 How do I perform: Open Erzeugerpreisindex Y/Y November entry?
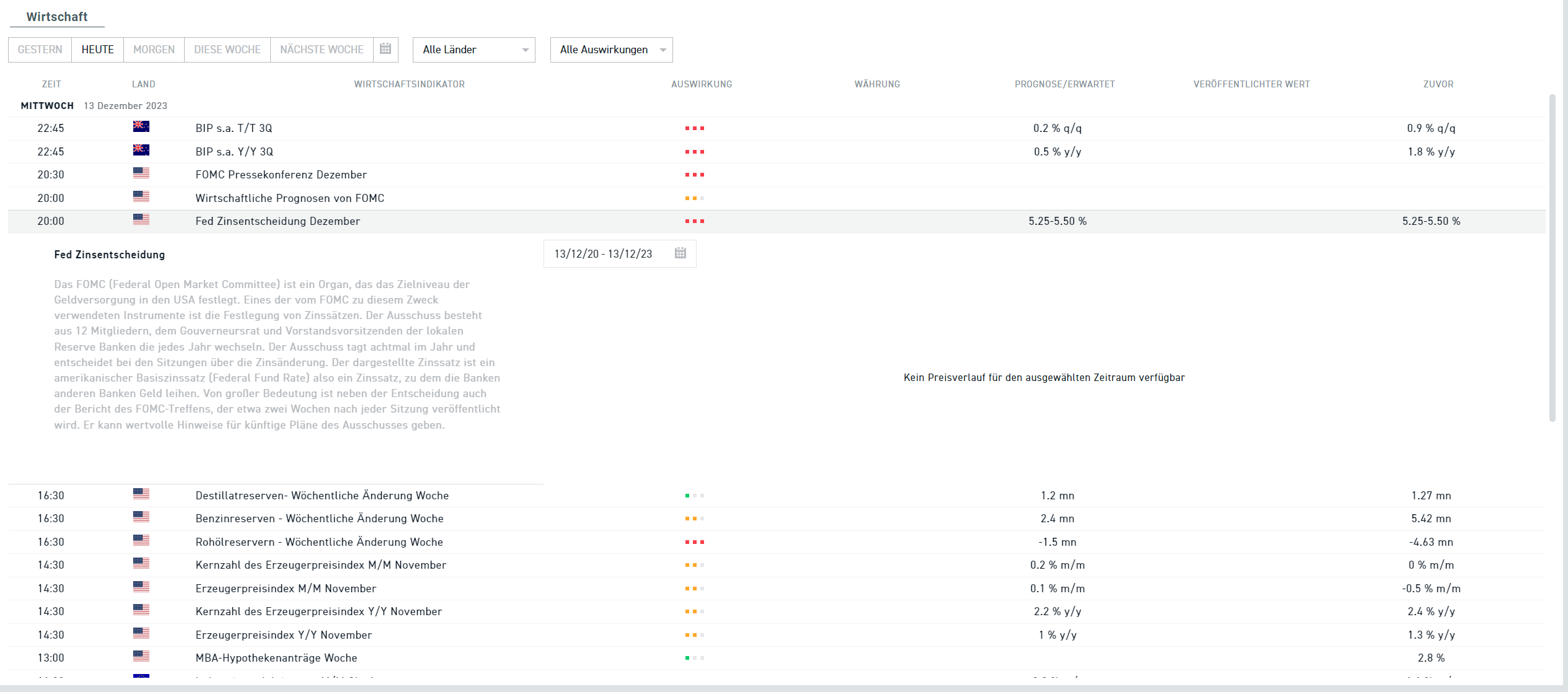283,635
